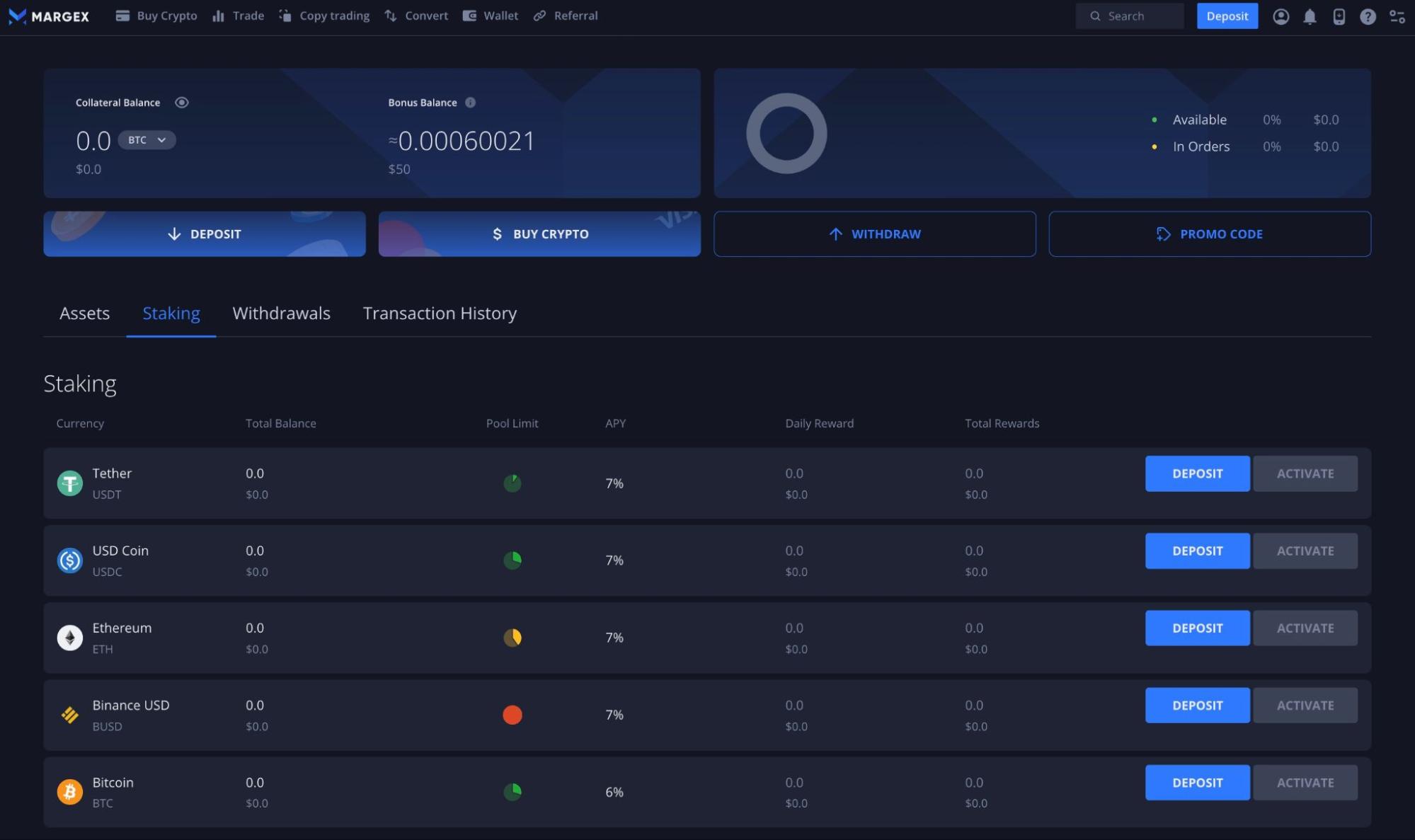1415x840 pixels.
Task: Open the notifications bell icon
Action: [x=1310, y=16]
